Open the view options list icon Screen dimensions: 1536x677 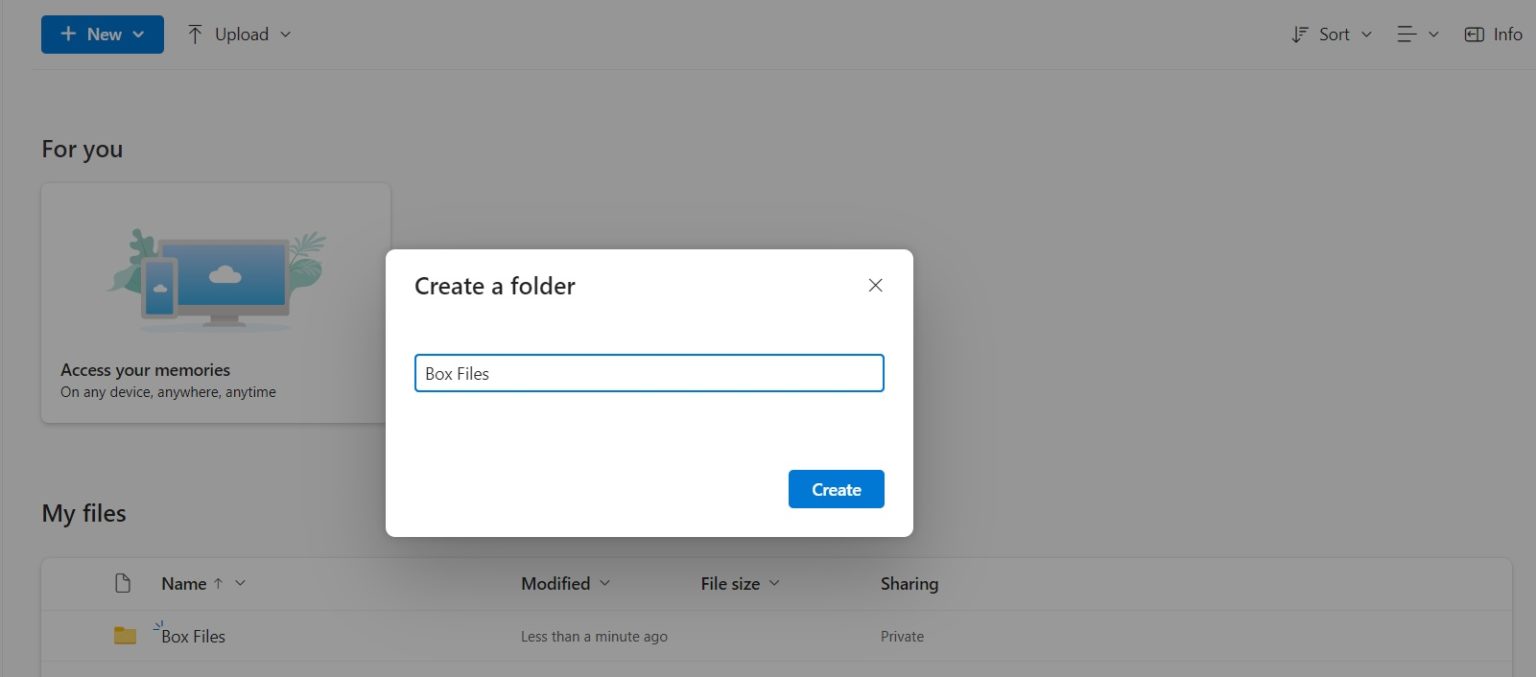click(x=1407, y=33)
